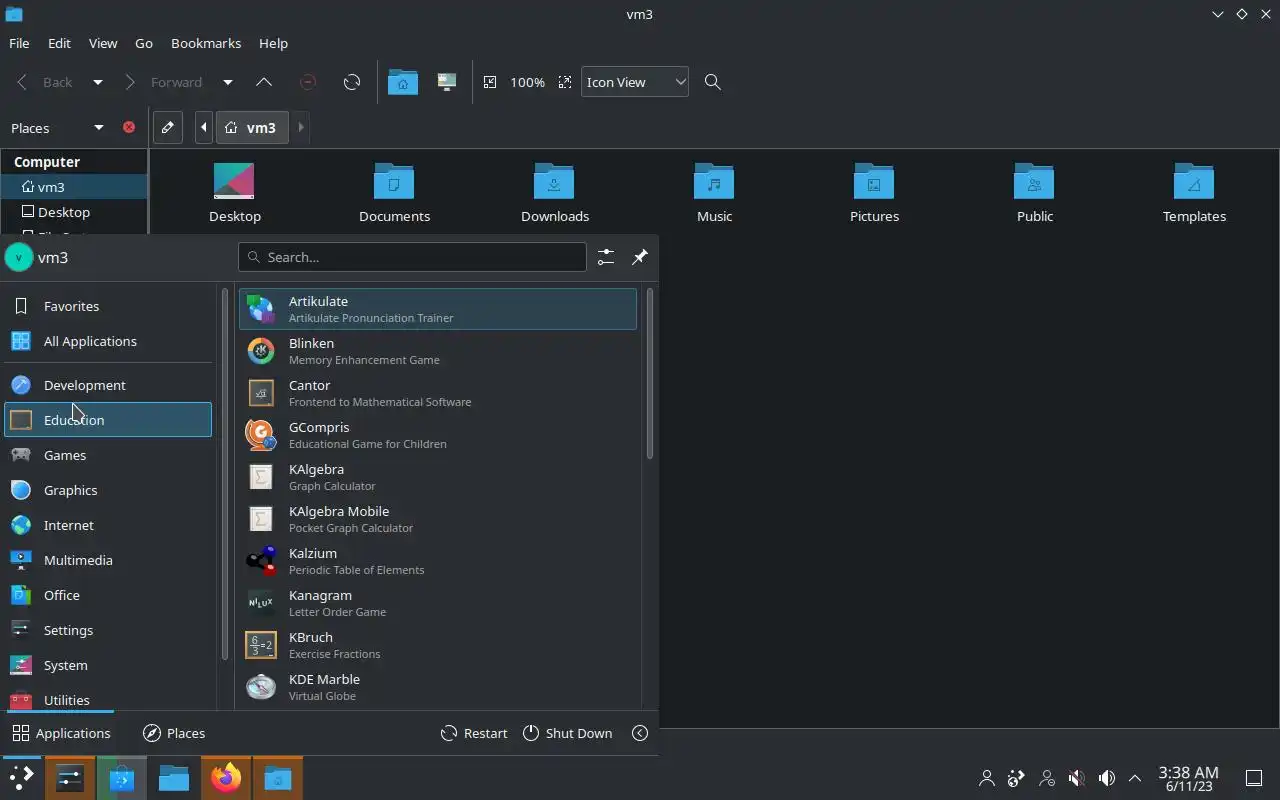
Task: Click the launcher Search field
Action: pos(412,257)
